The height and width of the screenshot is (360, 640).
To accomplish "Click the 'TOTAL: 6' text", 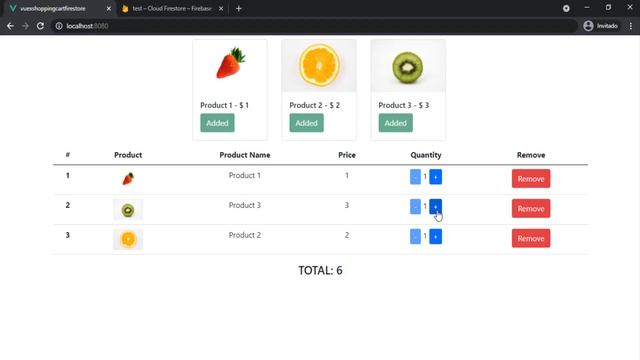I will (320, 271).
